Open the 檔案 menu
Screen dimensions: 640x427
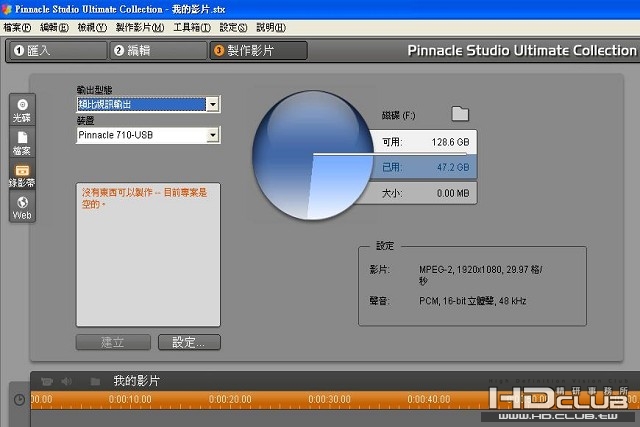tap(17, 27)
